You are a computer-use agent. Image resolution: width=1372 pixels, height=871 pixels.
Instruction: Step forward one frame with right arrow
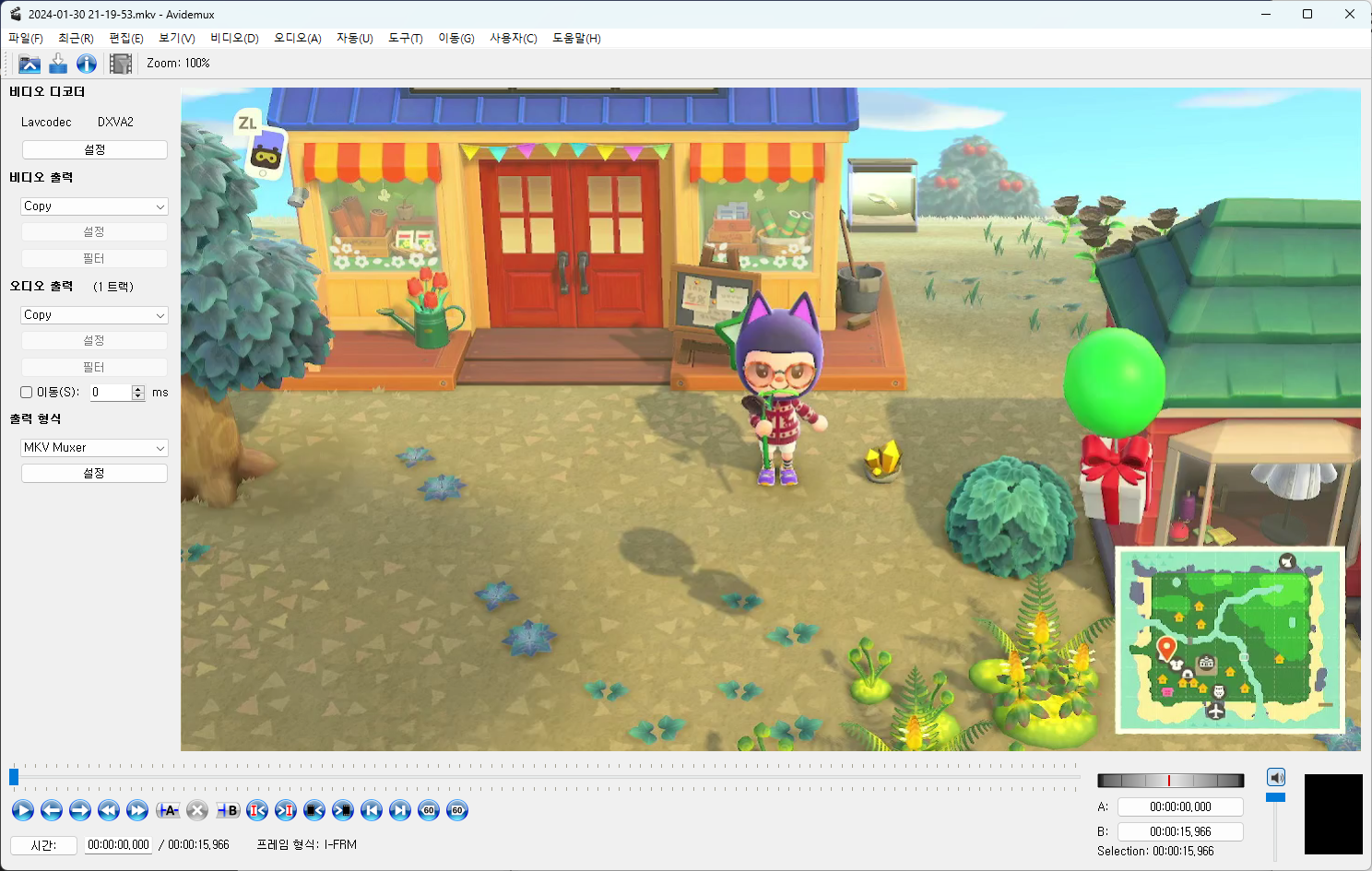[80, 810]
